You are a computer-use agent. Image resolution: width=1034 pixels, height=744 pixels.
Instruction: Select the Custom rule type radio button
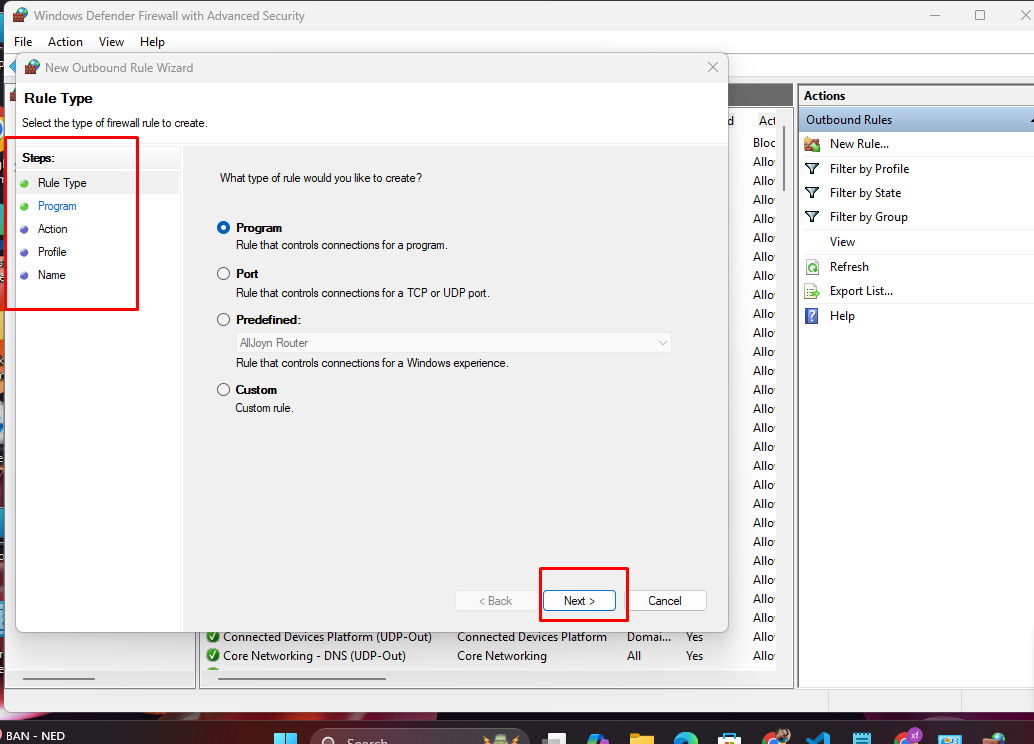click(x=224, y=390)
